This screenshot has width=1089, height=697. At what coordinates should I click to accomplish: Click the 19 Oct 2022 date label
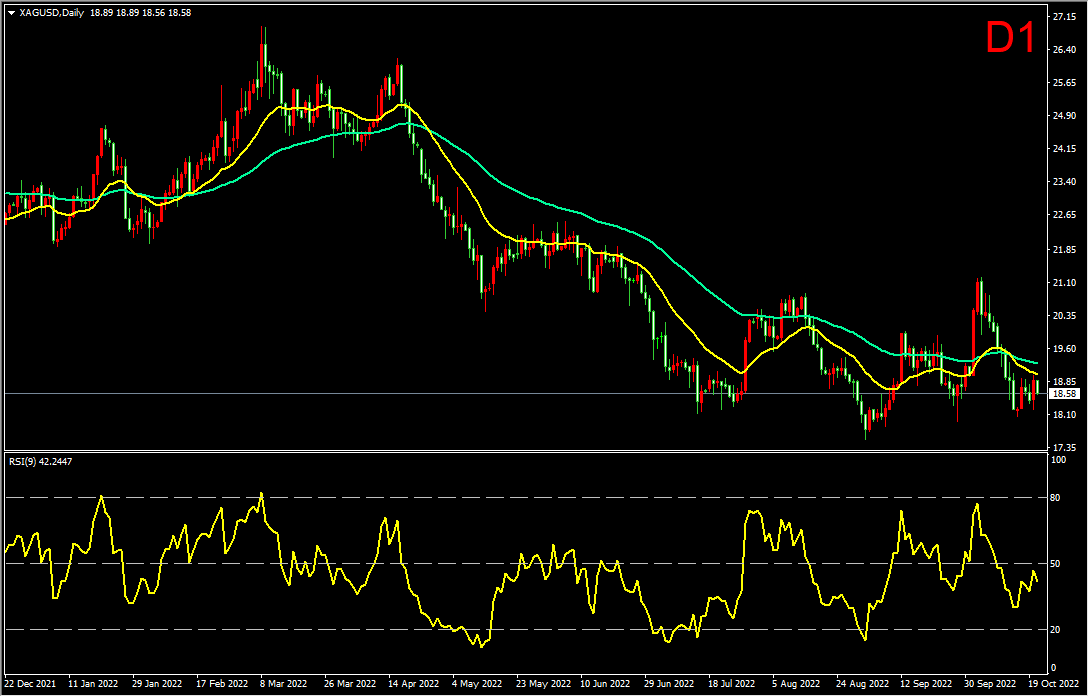coord(1054,683)
